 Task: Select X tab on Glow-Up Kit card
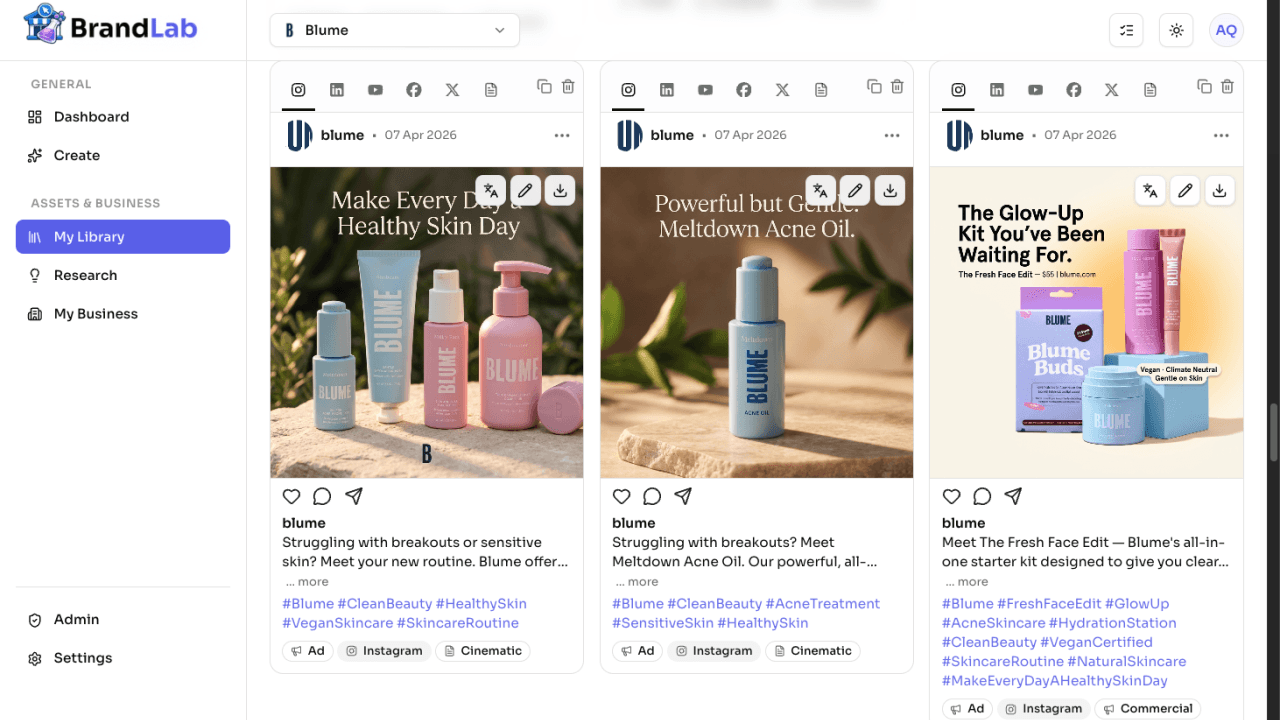click(x=1112, y=90)
